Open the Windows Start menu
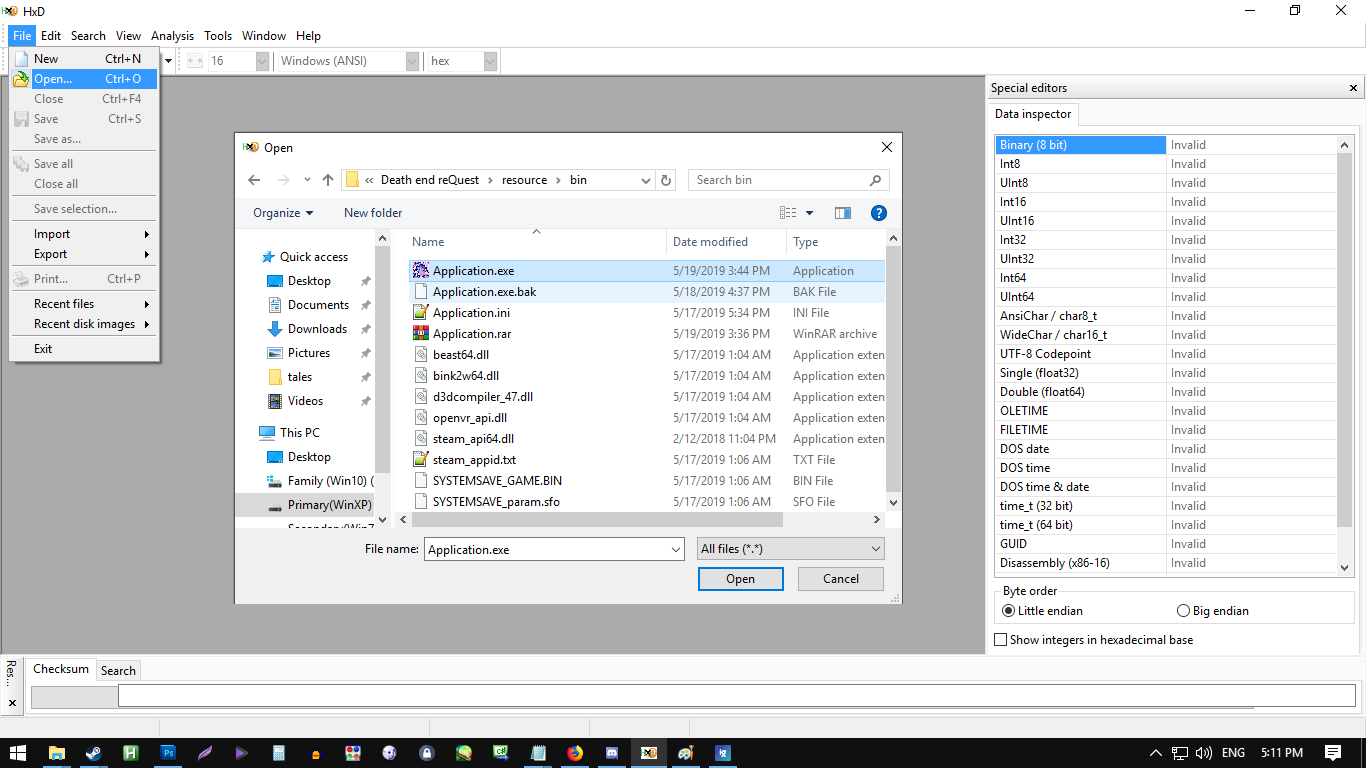Viewport: 1366px width, 768px height. point(18,753)
